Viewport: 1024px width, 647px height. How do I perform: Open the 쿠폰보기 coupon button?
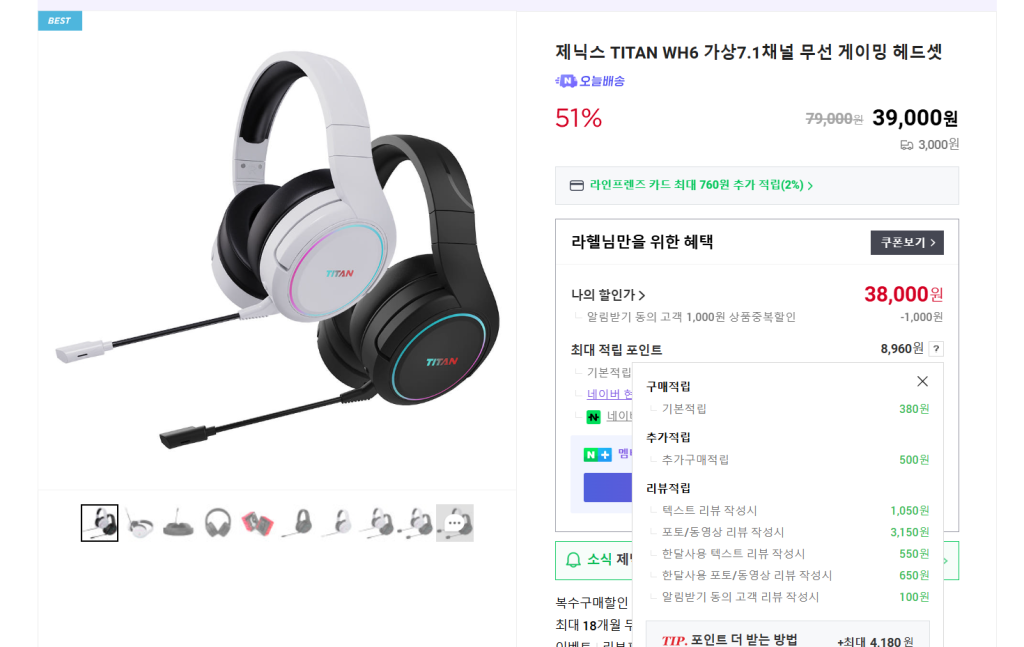[x=906, y=242]
